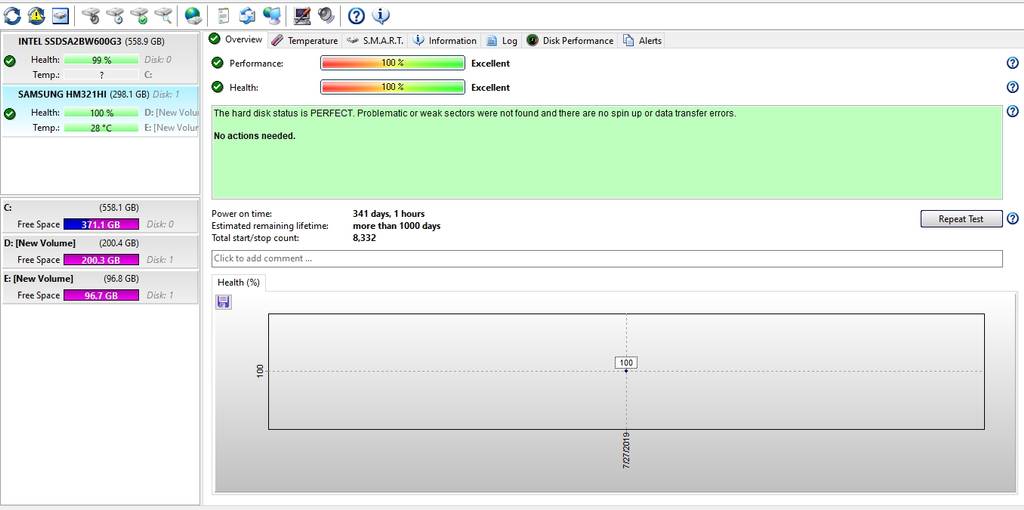Select the C: partition entry
This screenshot has width=1024, height=510.
click(100, 215)
